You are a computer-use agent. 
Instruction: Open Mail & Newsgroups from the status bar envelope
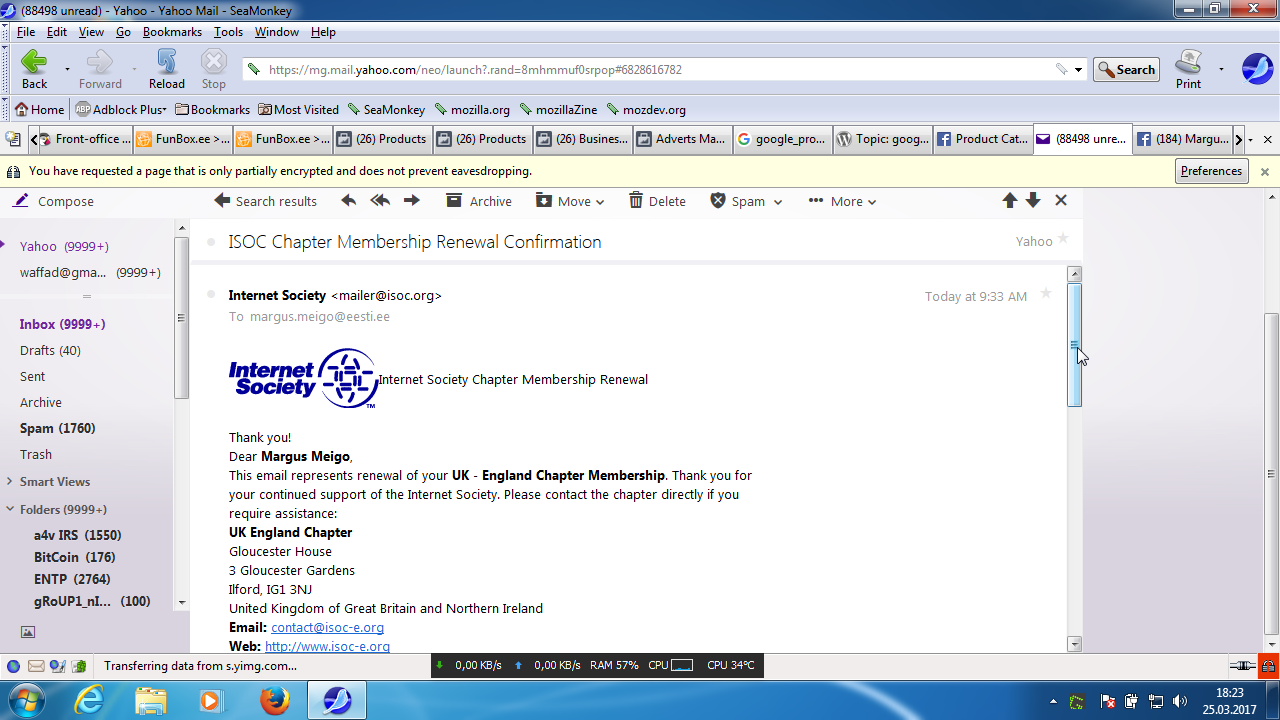[36, 666]
